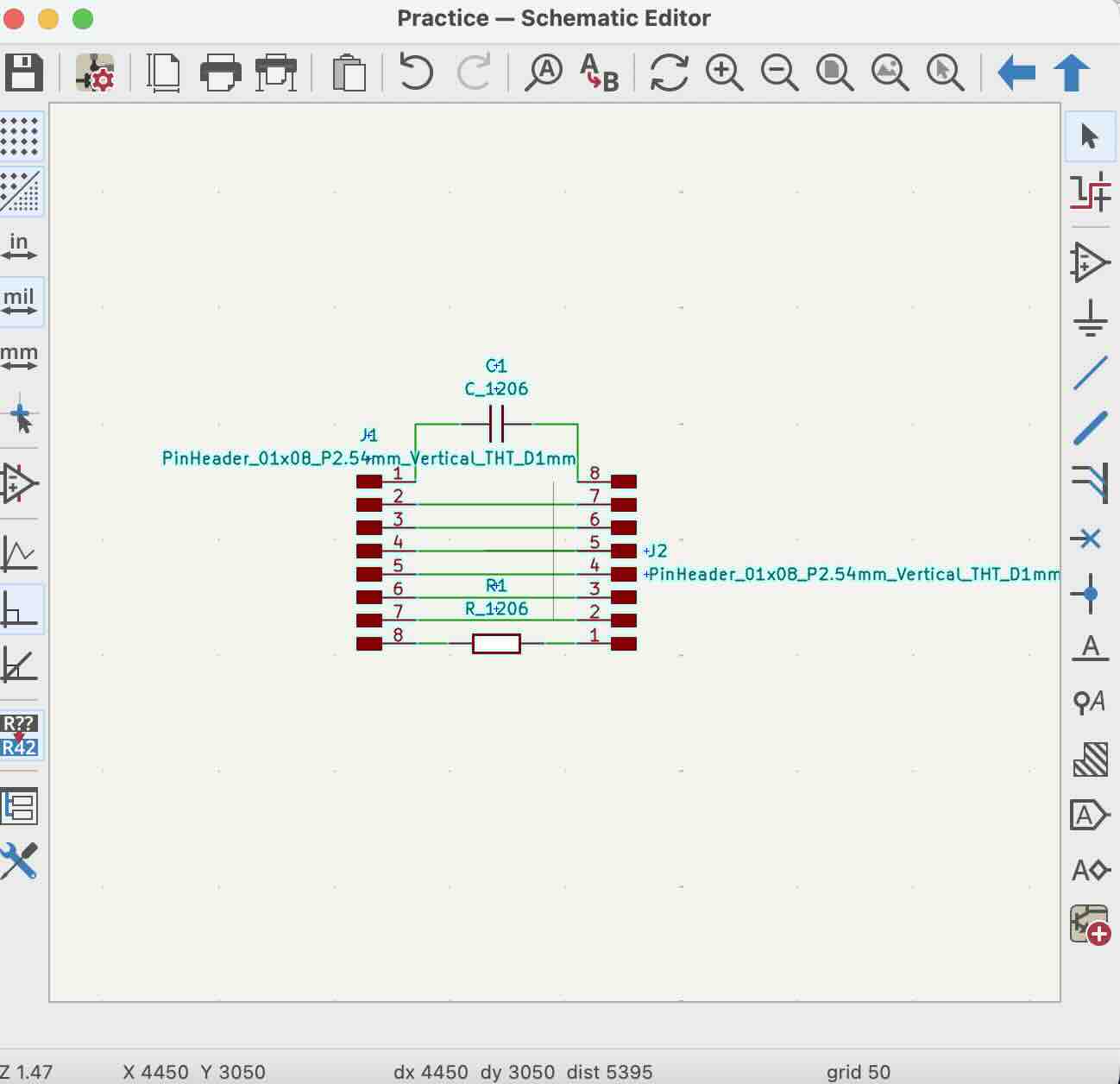This screenshot has width=1120, height=1084.
Task: Navigate up one sheet with up arrow
Action: pyautogui.click(x=1072, y=72)
